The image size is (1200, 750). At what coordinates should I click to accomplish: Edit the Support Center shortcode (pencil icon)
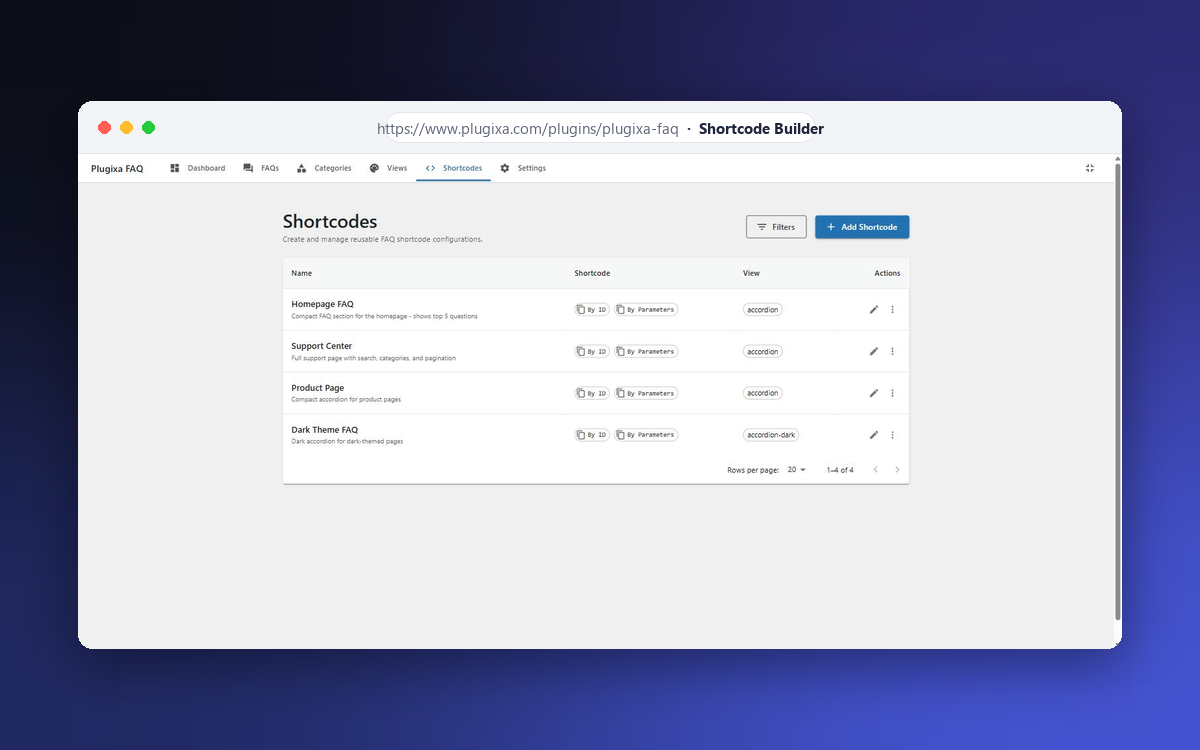tap(874, 352)
